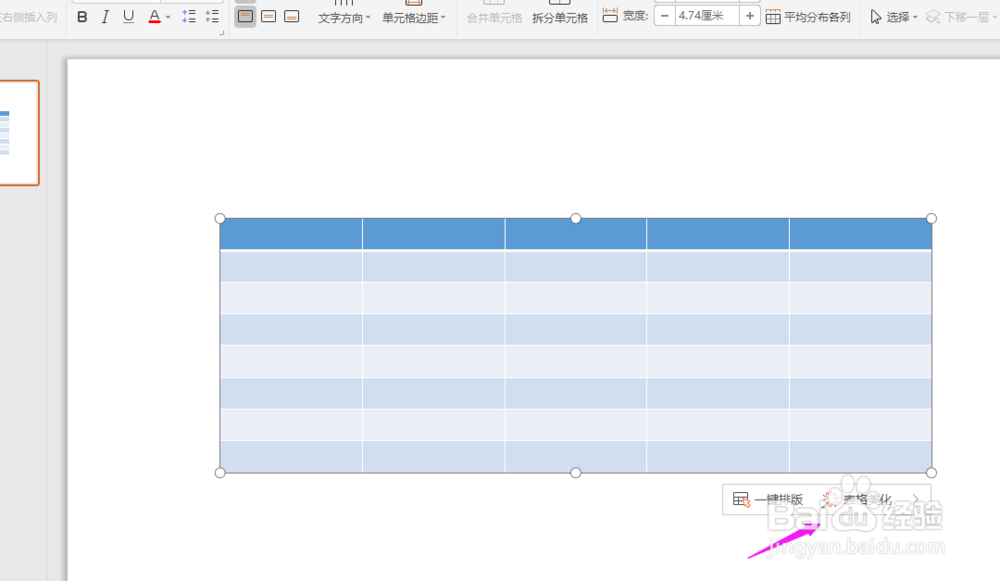
Task: Increase cell width with the plus stepper
Action: (749, 15)
